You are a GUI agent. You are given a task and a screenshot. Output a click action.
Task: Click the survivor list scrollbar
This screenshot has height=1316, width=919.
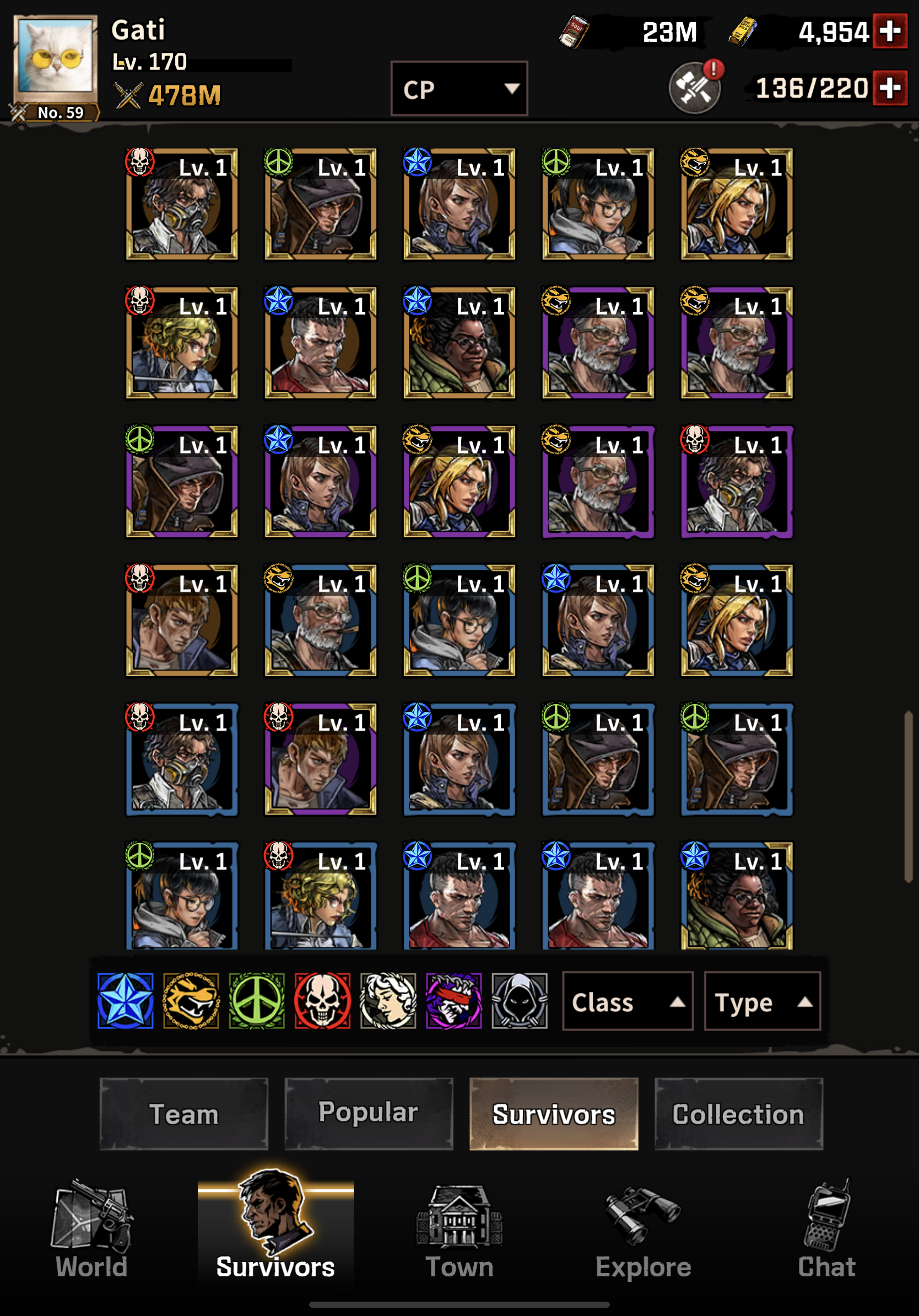tap(908, 797)
